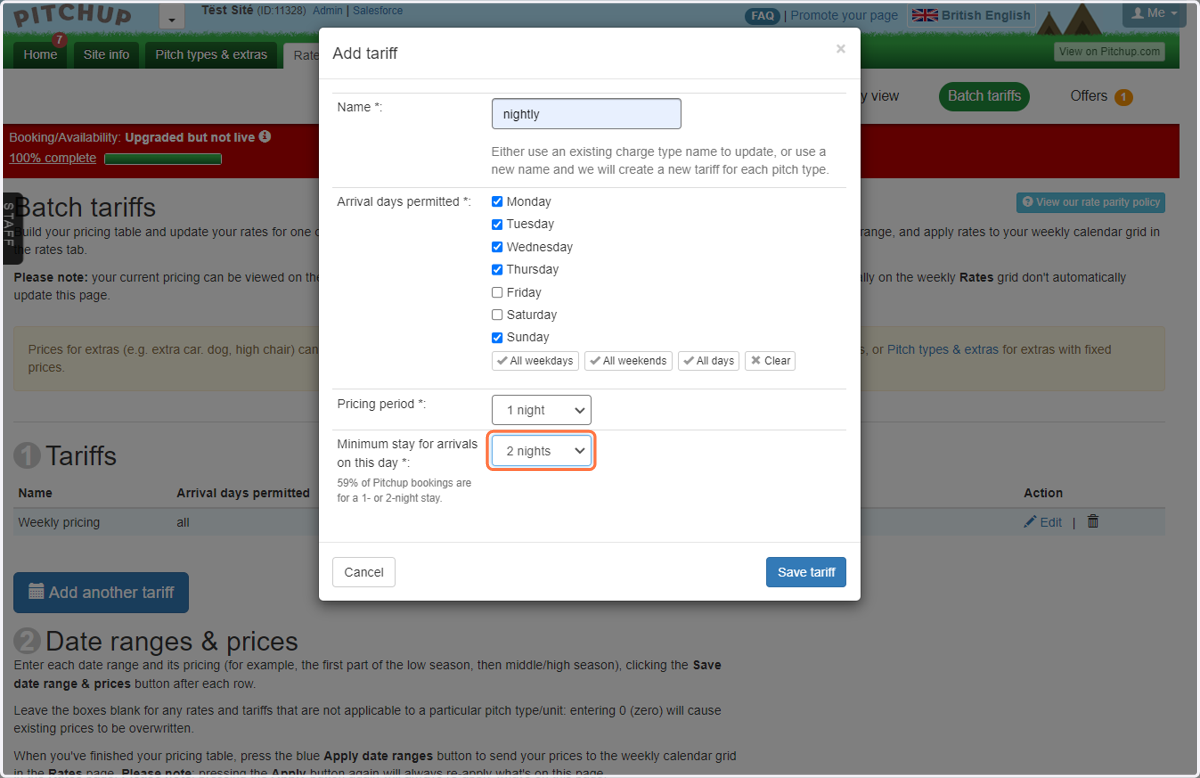The height and width of the screenshot is (778, 1200).
Task: Select All weekdays button
Action: (x=535, y=361)
